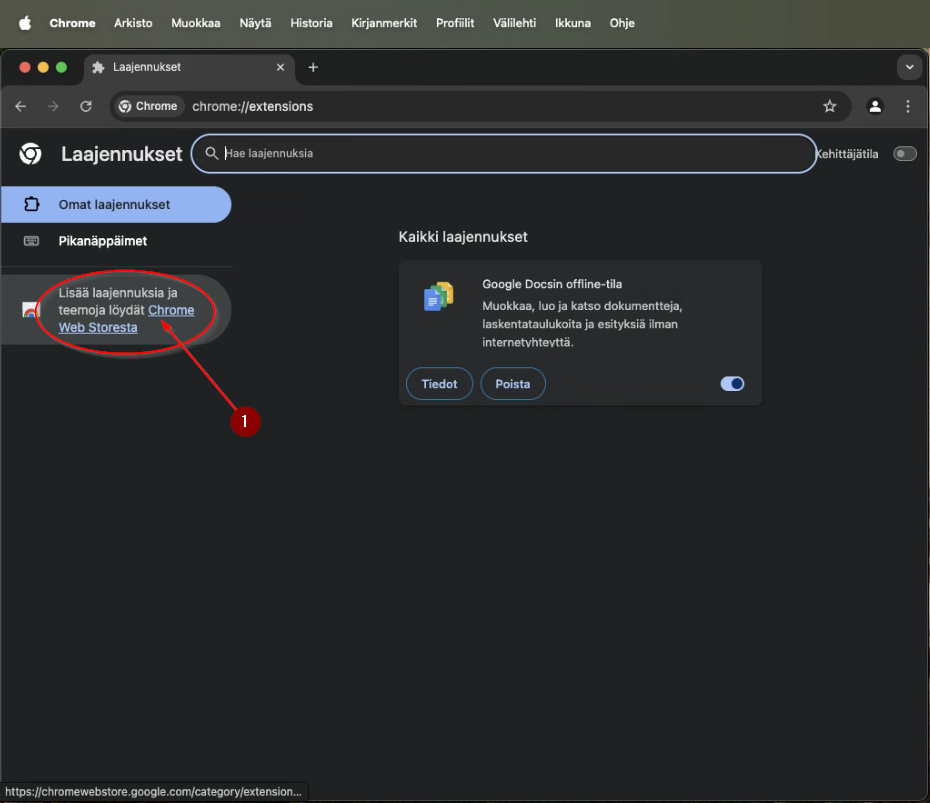Screen dimensions: 930x803
Task: Click the Google Docs offline extension icon
Action: click(438, 296)
